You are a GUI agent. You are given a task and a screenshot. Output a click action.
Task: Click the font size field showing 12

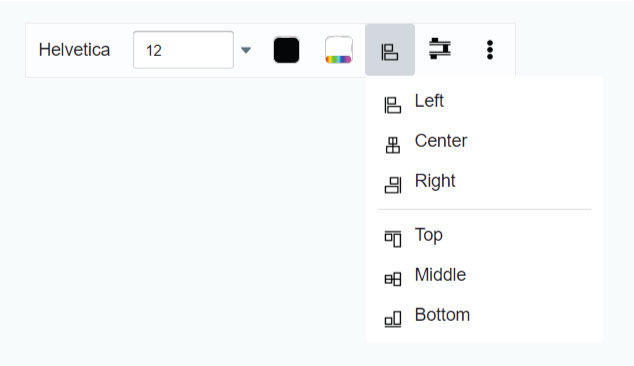click(184, 50)
